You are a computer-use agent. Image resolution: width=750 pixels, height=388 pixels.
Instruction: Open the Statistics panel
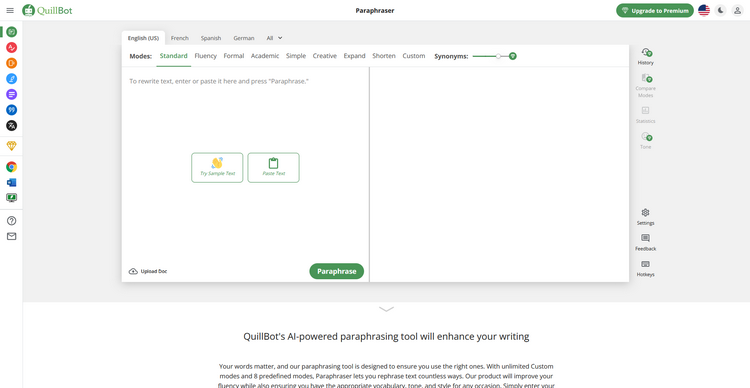(645, 115)
